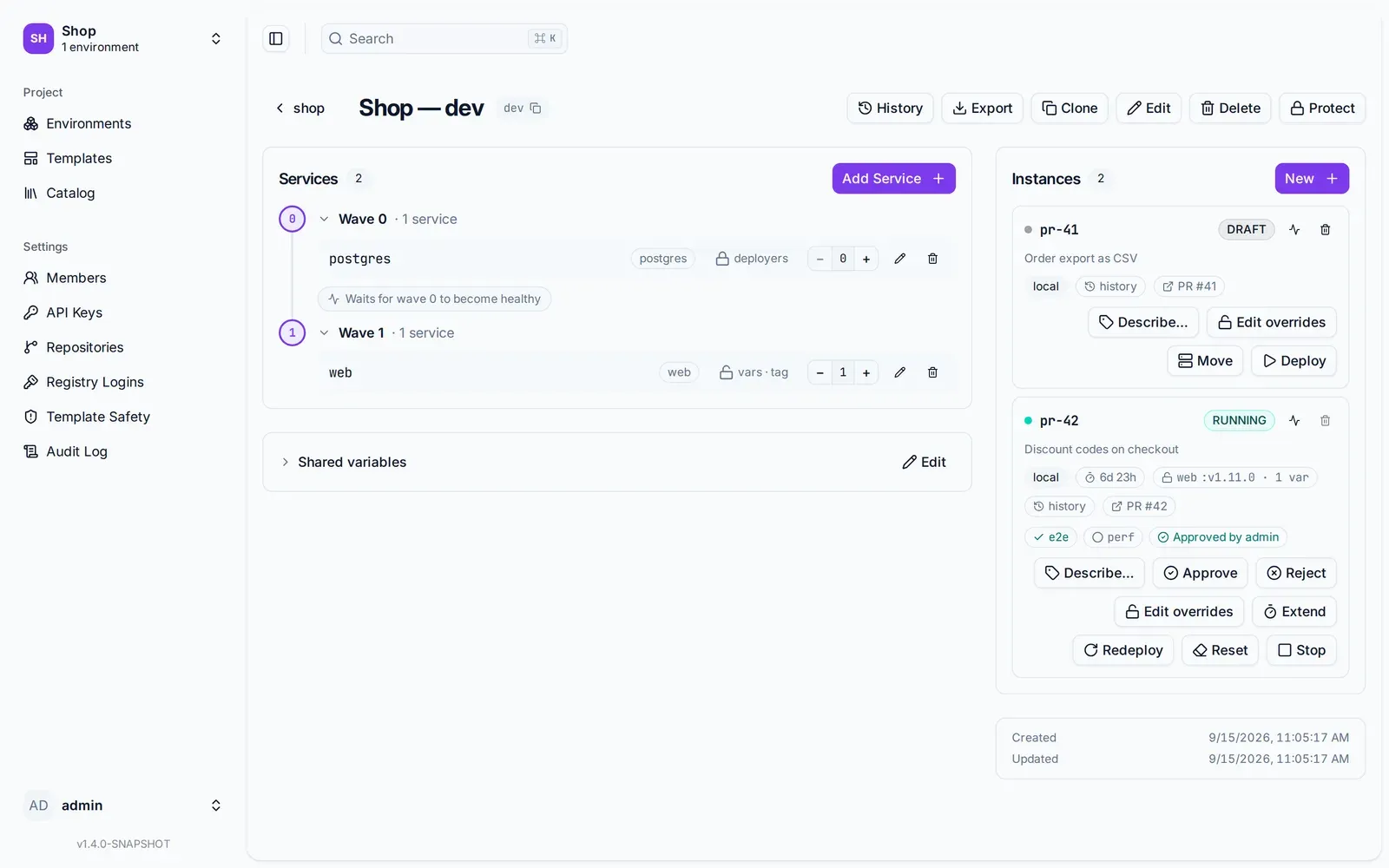This screenshot has height=868, width=1389.
Task: Expand Shared variables section
Action: pyautogui.click(x=285, y=462)
